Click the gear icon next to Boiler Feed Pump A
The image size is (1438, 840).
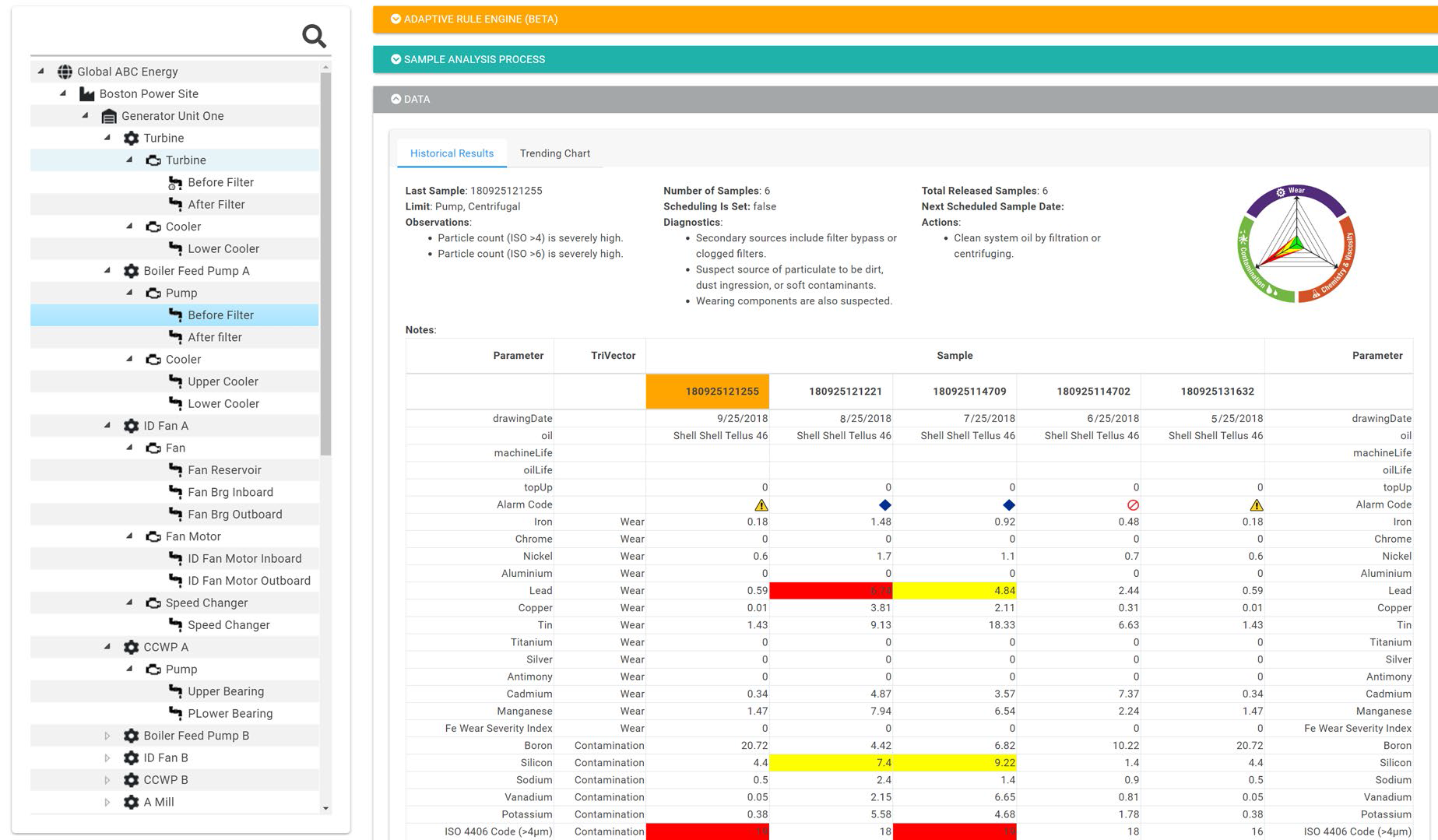(x=131, y=271)
